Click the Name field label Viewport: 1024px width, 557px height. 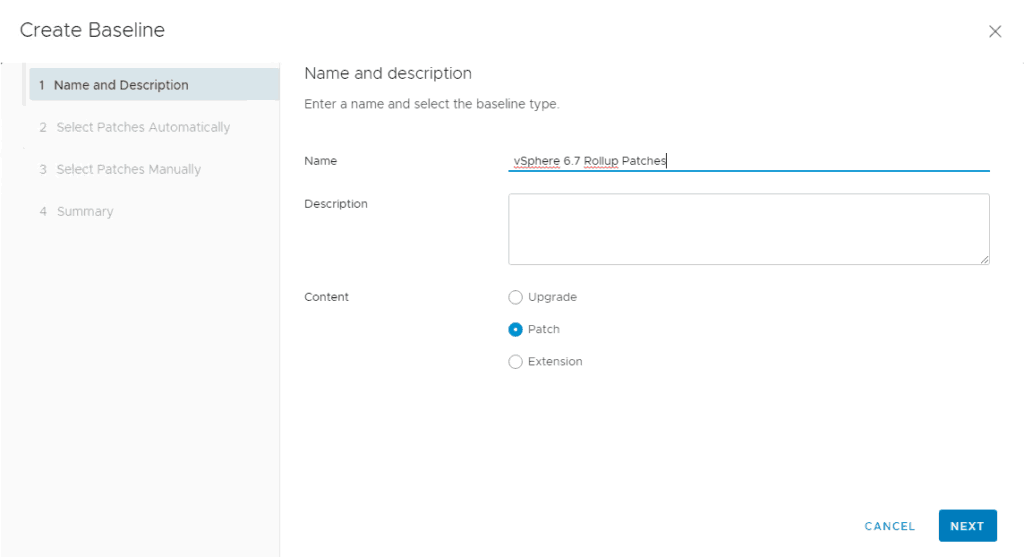[321, 160]
